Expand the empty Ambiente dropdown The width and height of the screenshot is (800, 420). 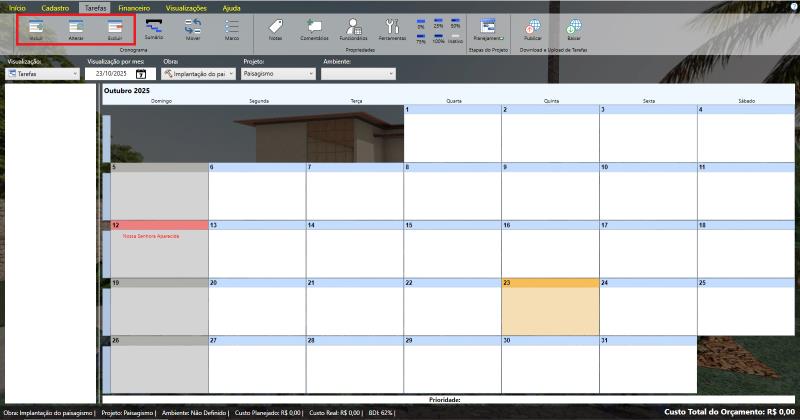pyautogui.click(x=358, y=73)
